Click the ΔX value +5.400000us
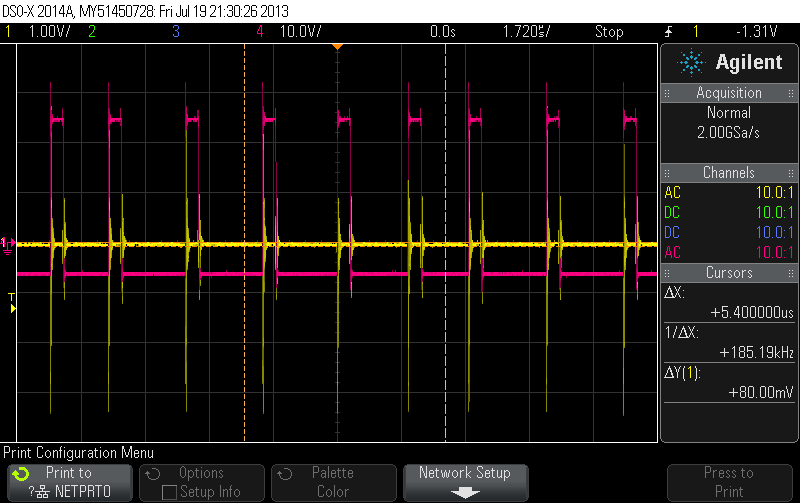 [x=752, y=313]
